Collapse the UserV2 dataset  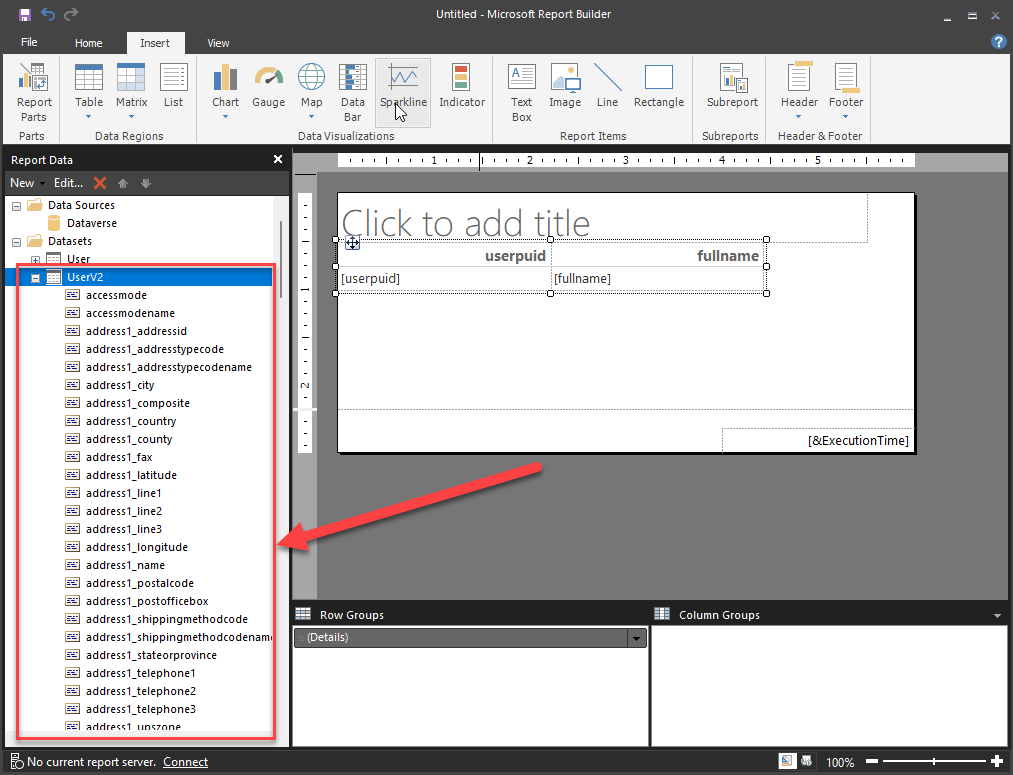[x=36, y=278]
